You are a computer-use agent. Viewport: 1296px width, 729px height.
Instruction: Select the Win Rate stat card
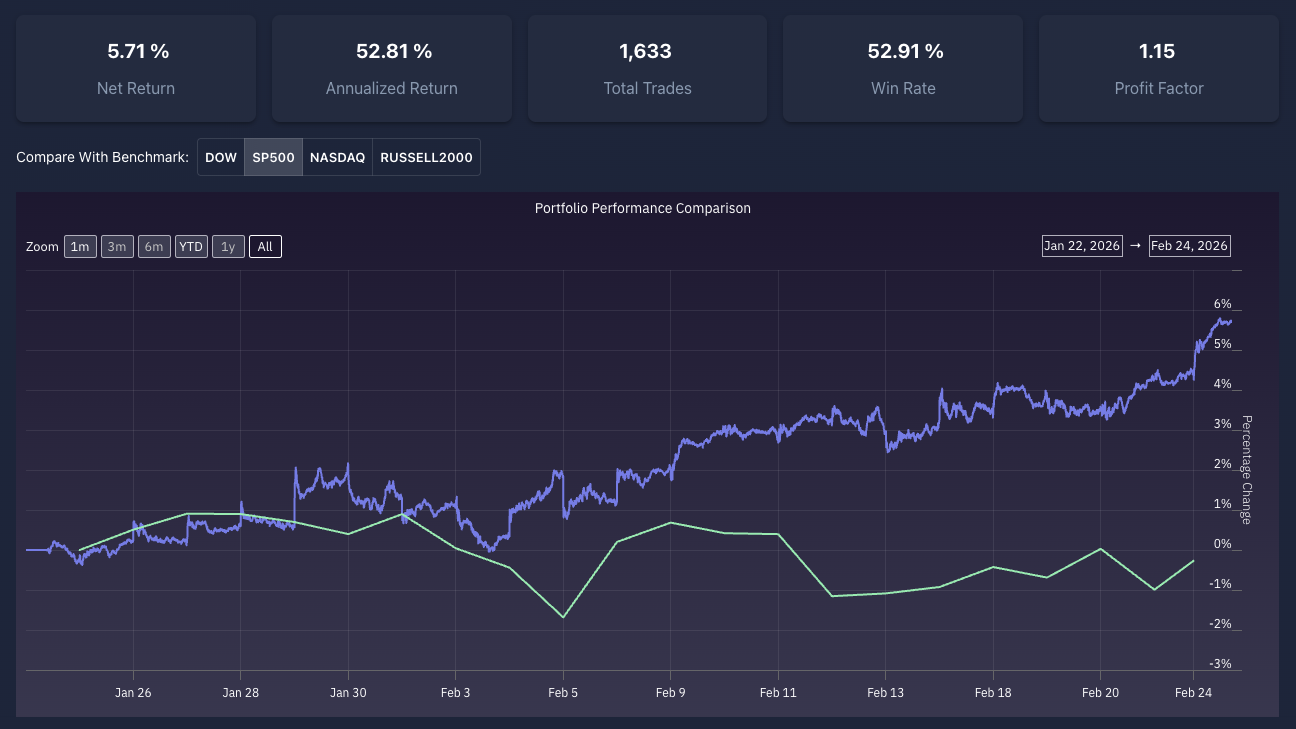[x=903, y=68]
